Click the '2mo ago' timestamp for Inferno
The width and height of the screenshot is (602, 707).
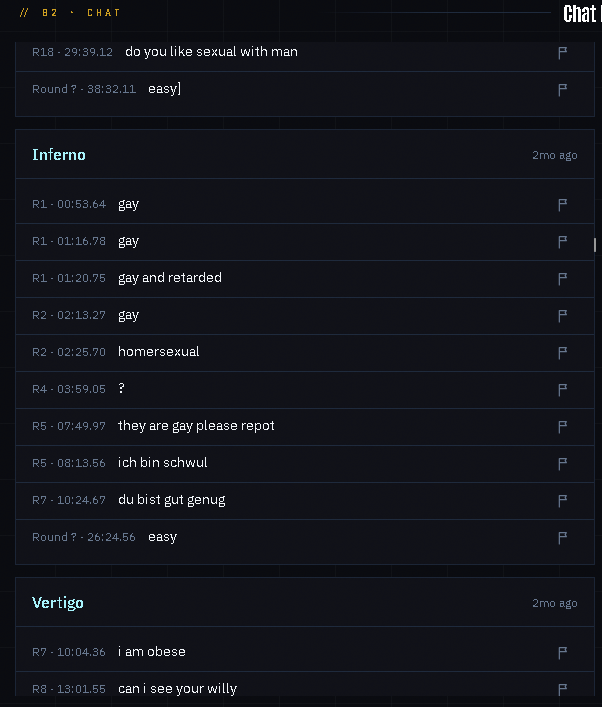[x=555, y=155]
